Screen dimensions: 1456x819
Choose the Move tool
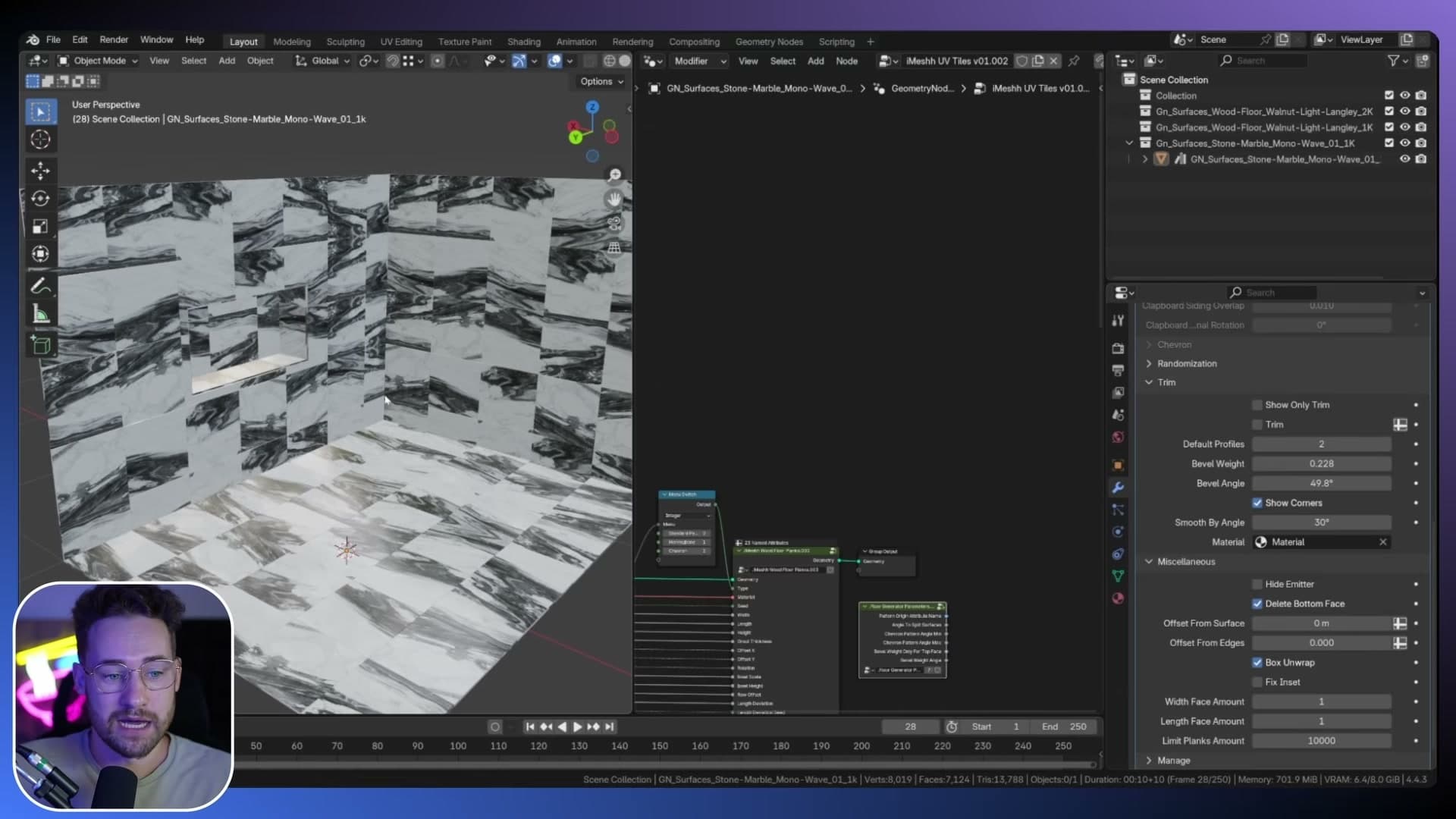(40, 171)
